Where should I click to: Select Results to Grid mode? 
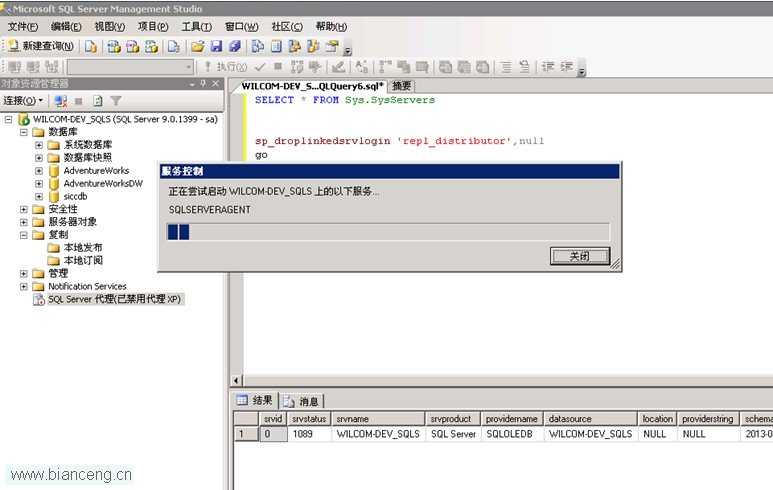pyautogui.click(x=464, y=67)
